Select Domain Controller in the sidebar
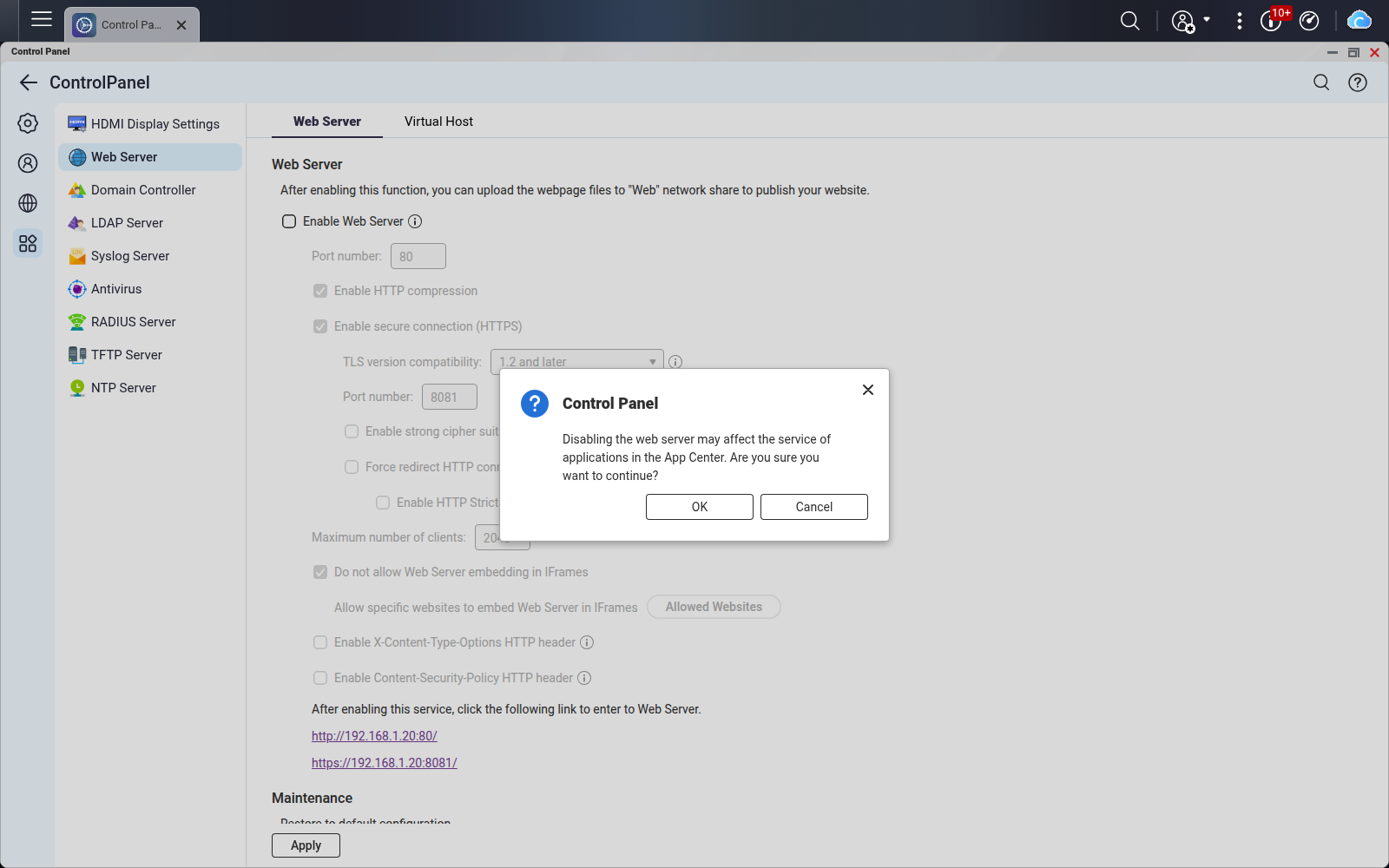The image size is (1389, 868). click(x=150, y=190)
